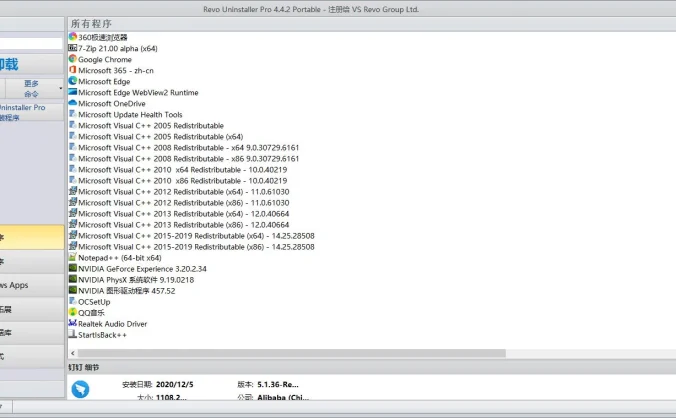Click the OCSetUp installer icon
Screen dimensions: 676x418
(73, 301)
